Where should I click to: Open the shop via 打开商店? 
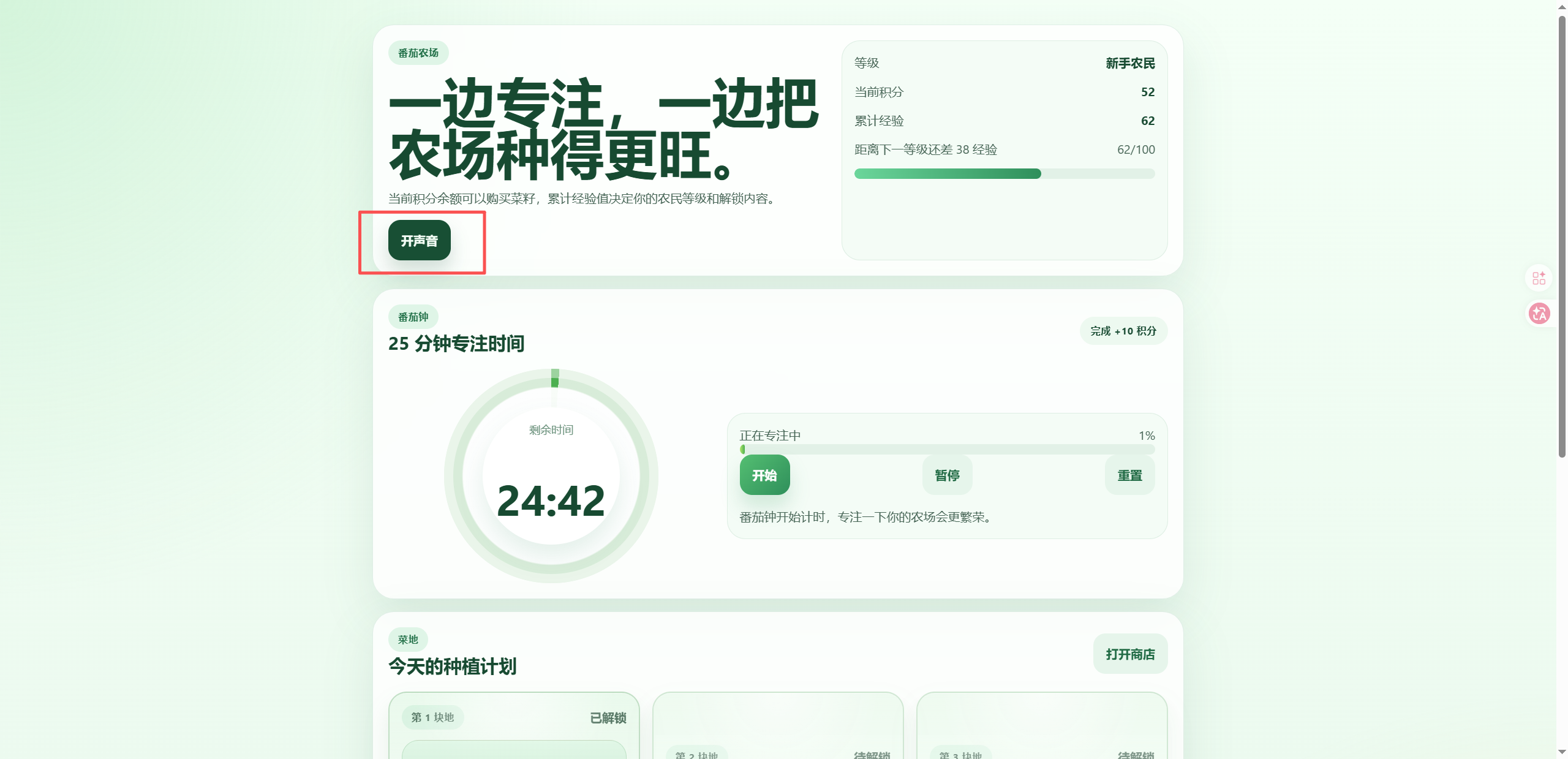[x=1129, y=654]
